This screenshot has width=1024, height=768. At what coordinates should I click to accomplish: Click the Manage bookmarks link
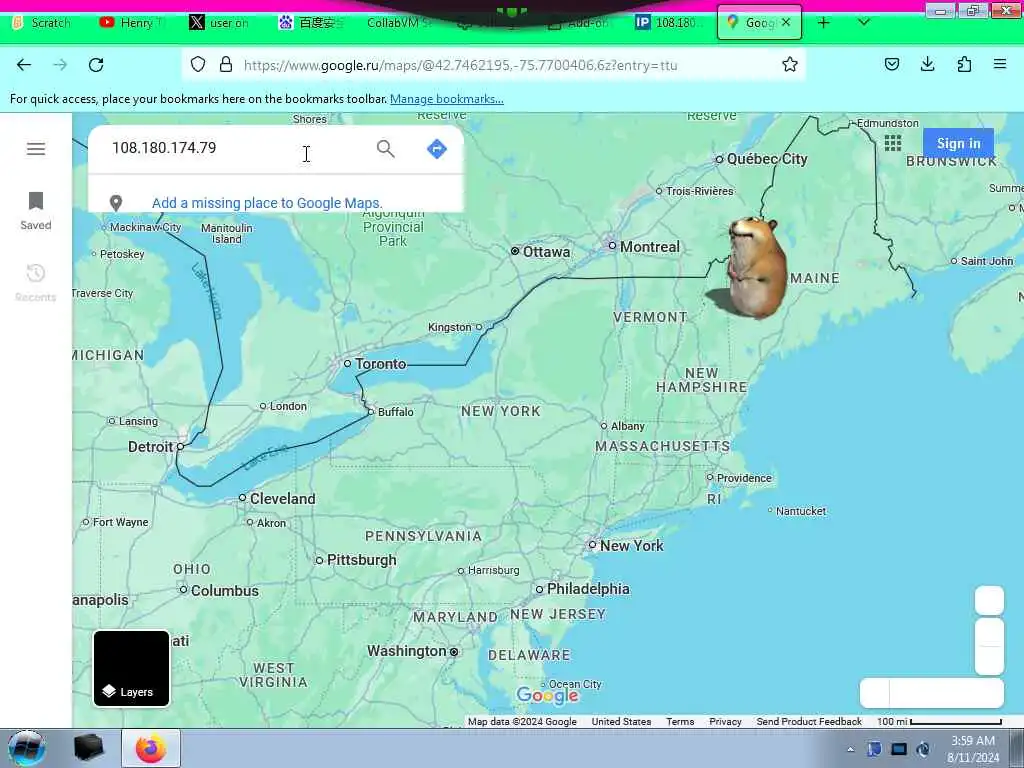(447, 99)
